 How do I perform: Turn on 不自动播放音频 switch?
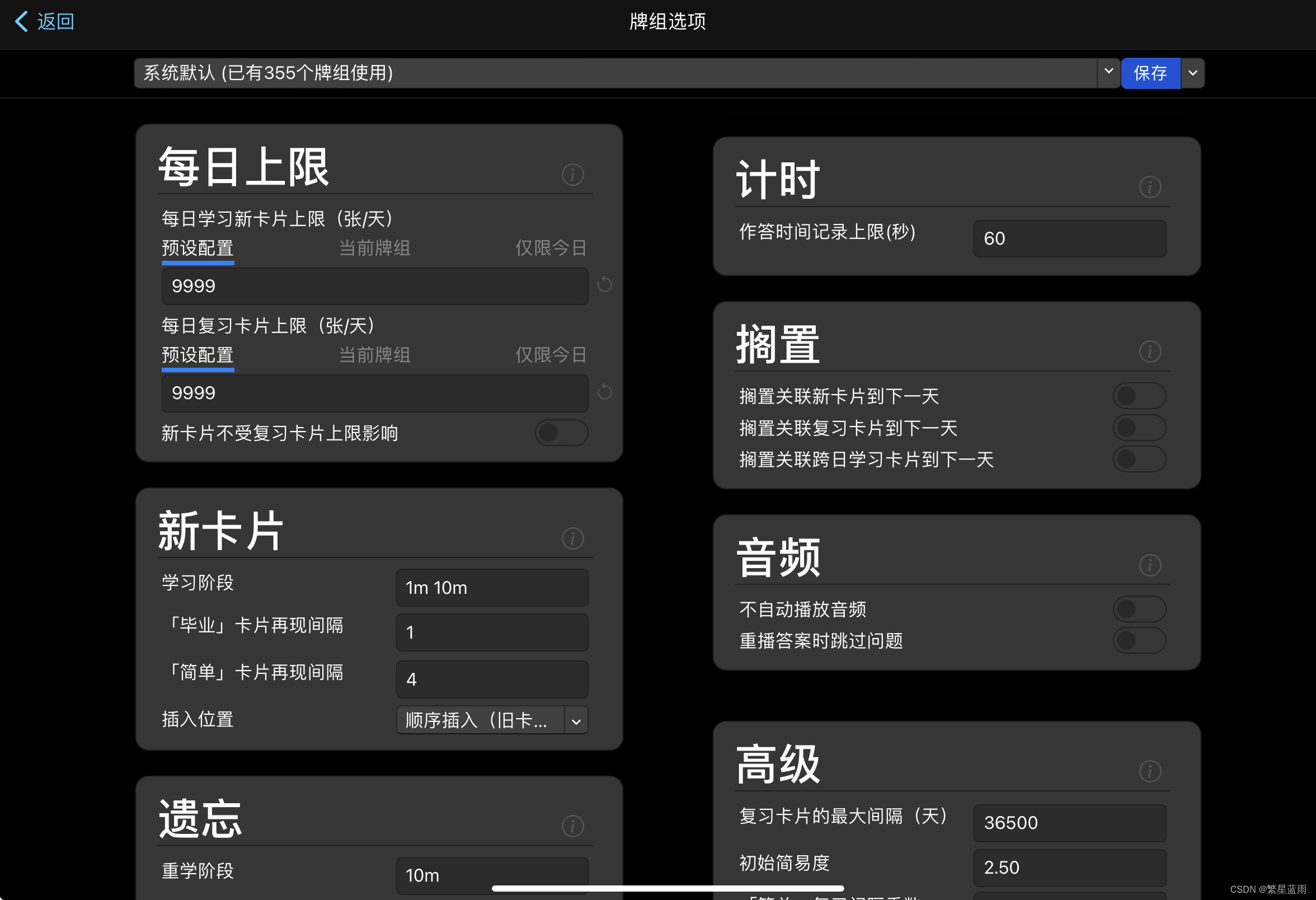1139,609
